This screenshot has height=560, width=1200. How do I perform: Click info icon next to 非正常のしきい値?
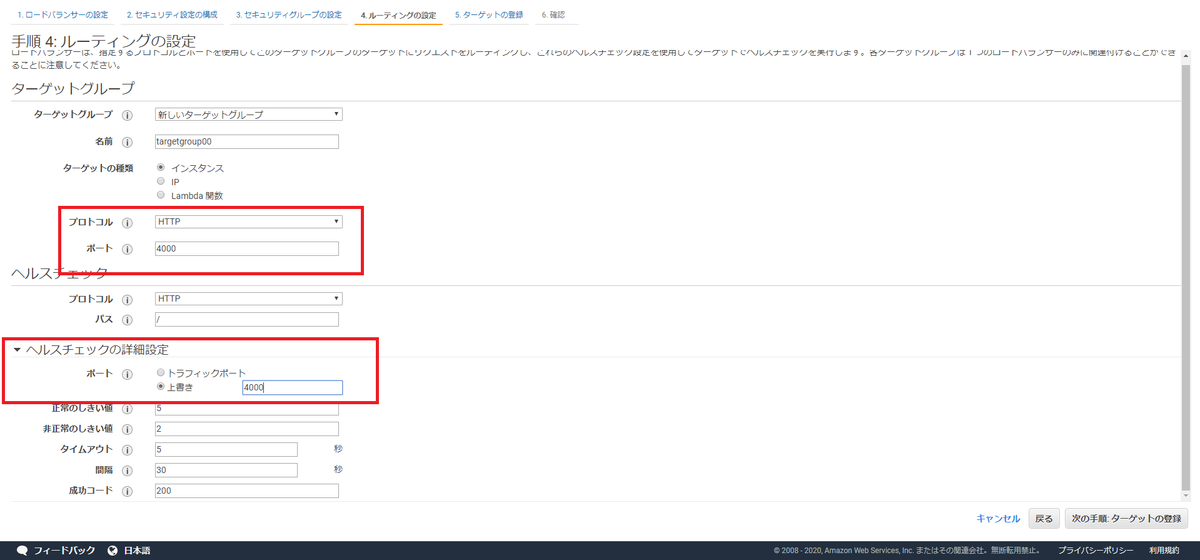point(127,429)
